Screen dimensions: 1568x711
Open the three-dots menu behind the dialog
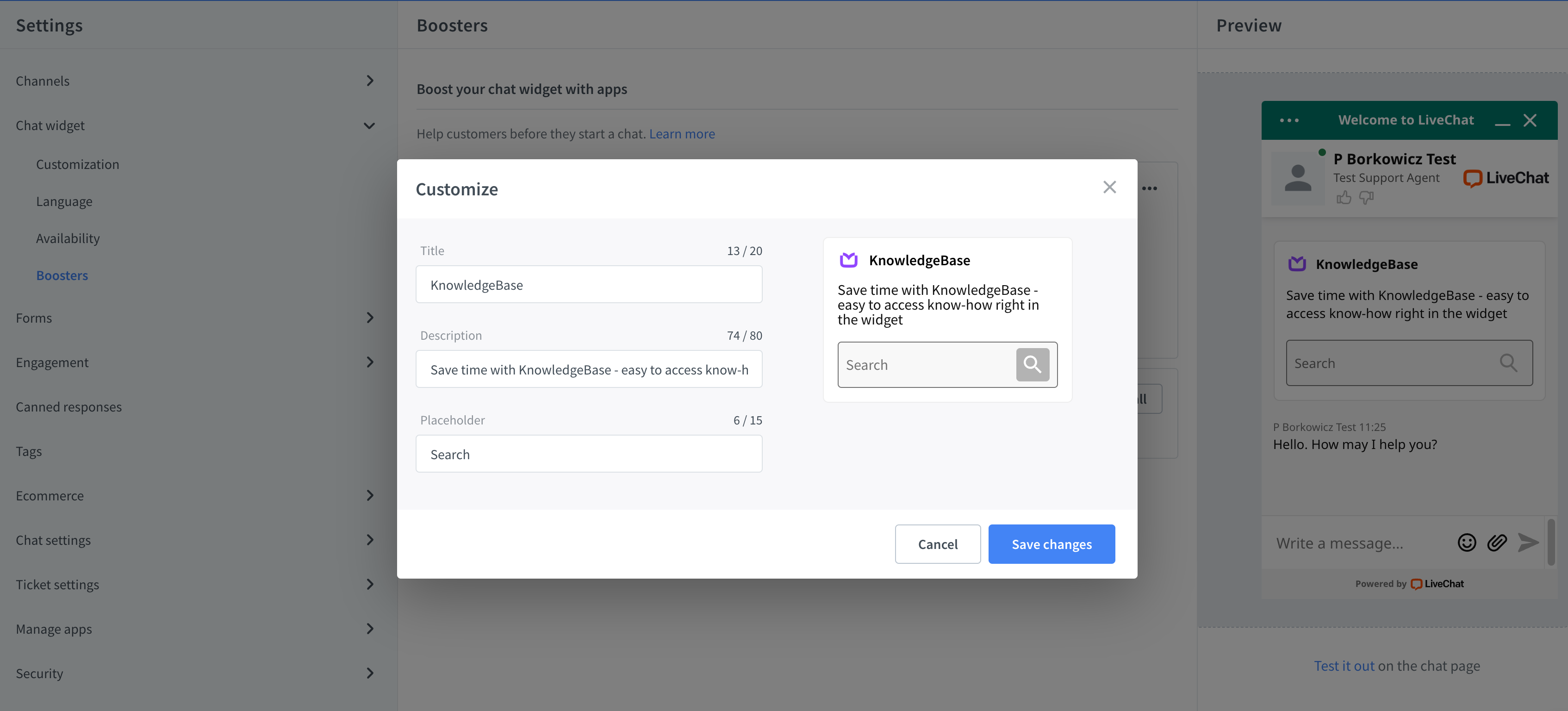1149,188
